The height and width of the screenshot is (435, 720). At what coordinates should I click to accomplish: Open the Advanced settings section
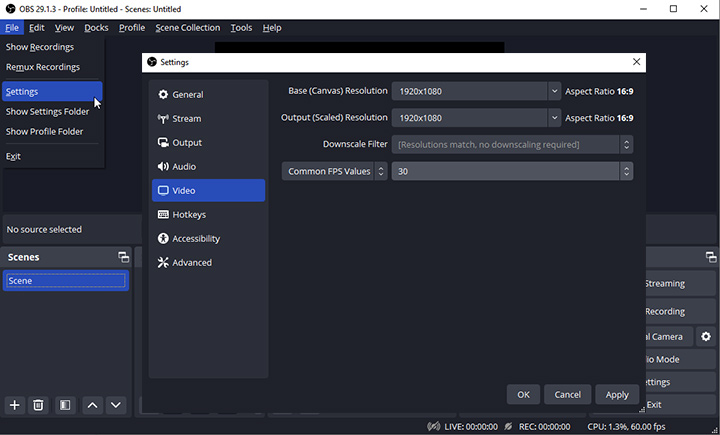[x=208, y=262]
